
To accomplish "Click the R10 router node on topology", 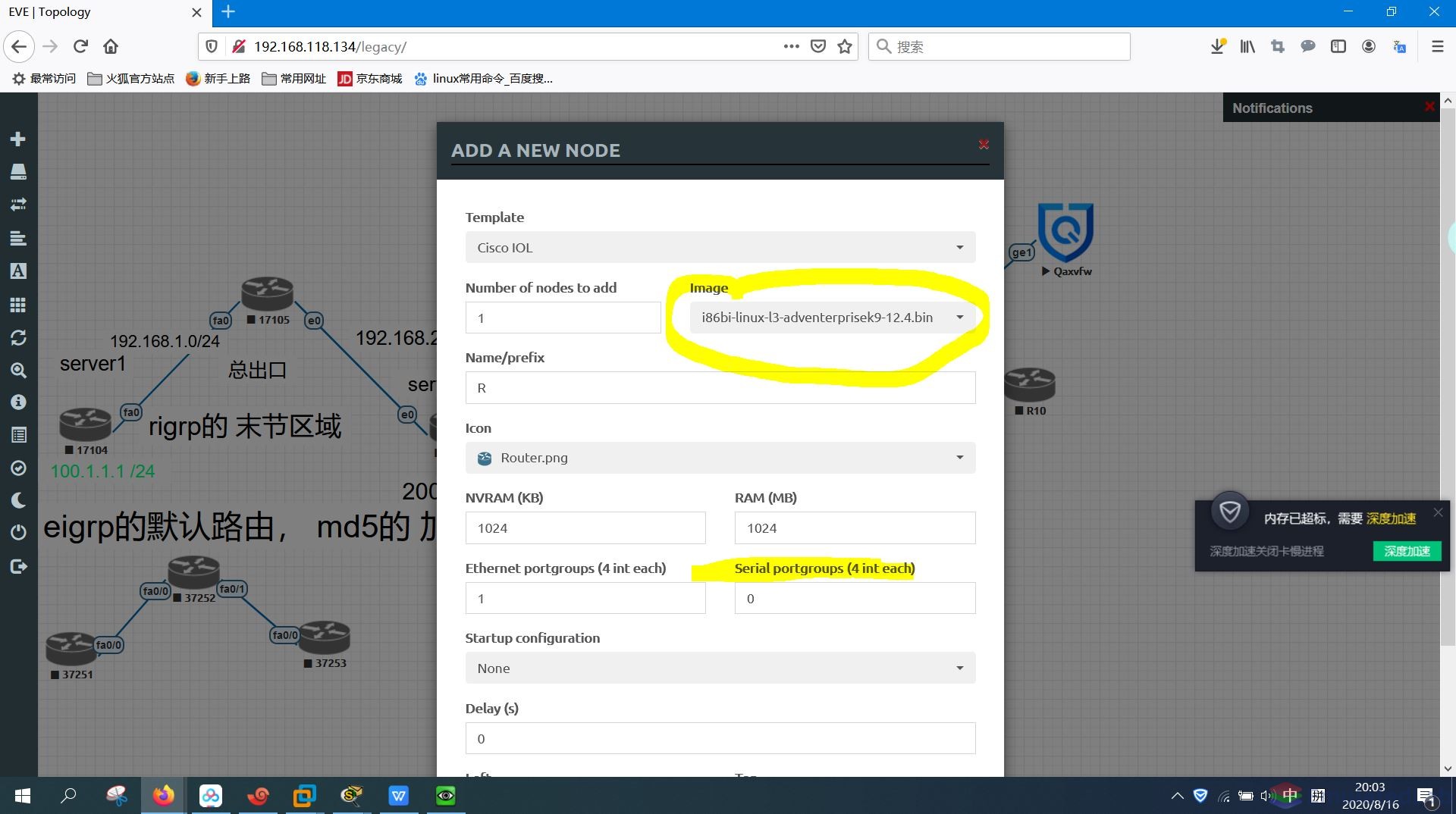I will tap(1030, 385).
